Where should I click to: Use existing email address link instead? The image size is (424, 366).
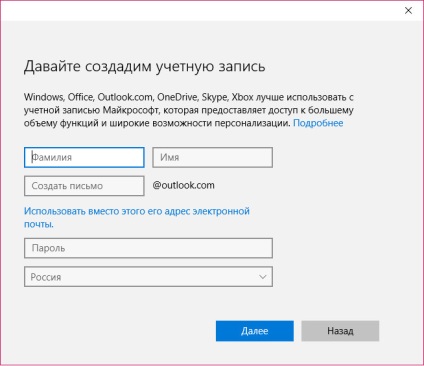[137, 217]
